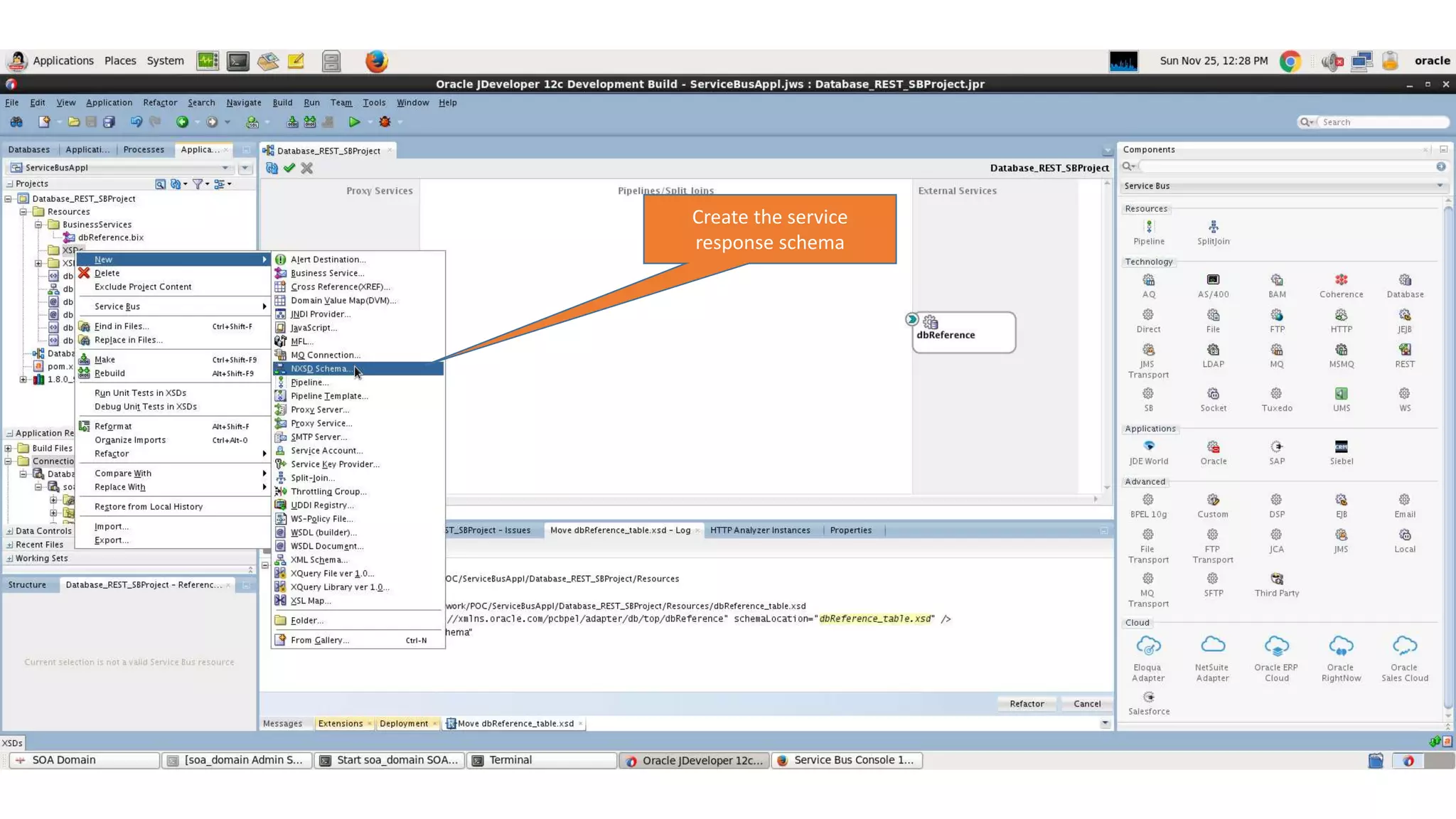
Task: Expand the Recent Files section
Action: click(x=9, y=545)
